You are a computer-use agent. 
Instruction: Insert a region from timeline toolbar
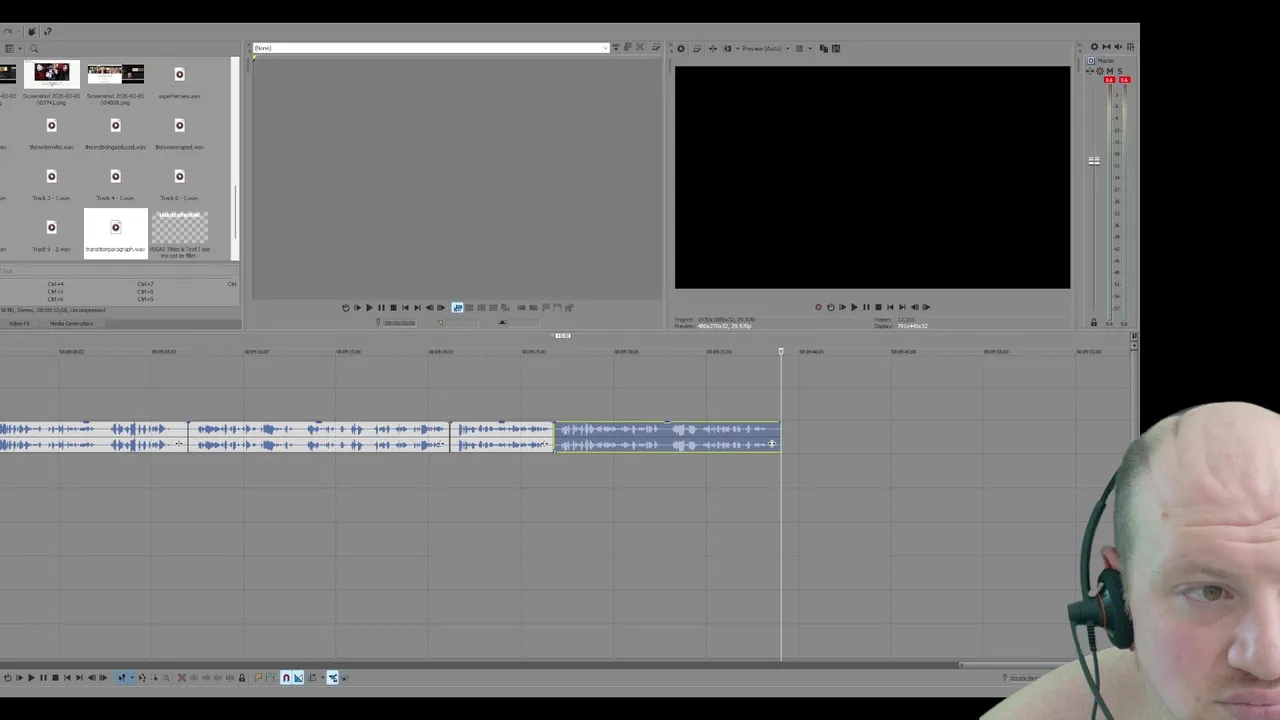270,678
